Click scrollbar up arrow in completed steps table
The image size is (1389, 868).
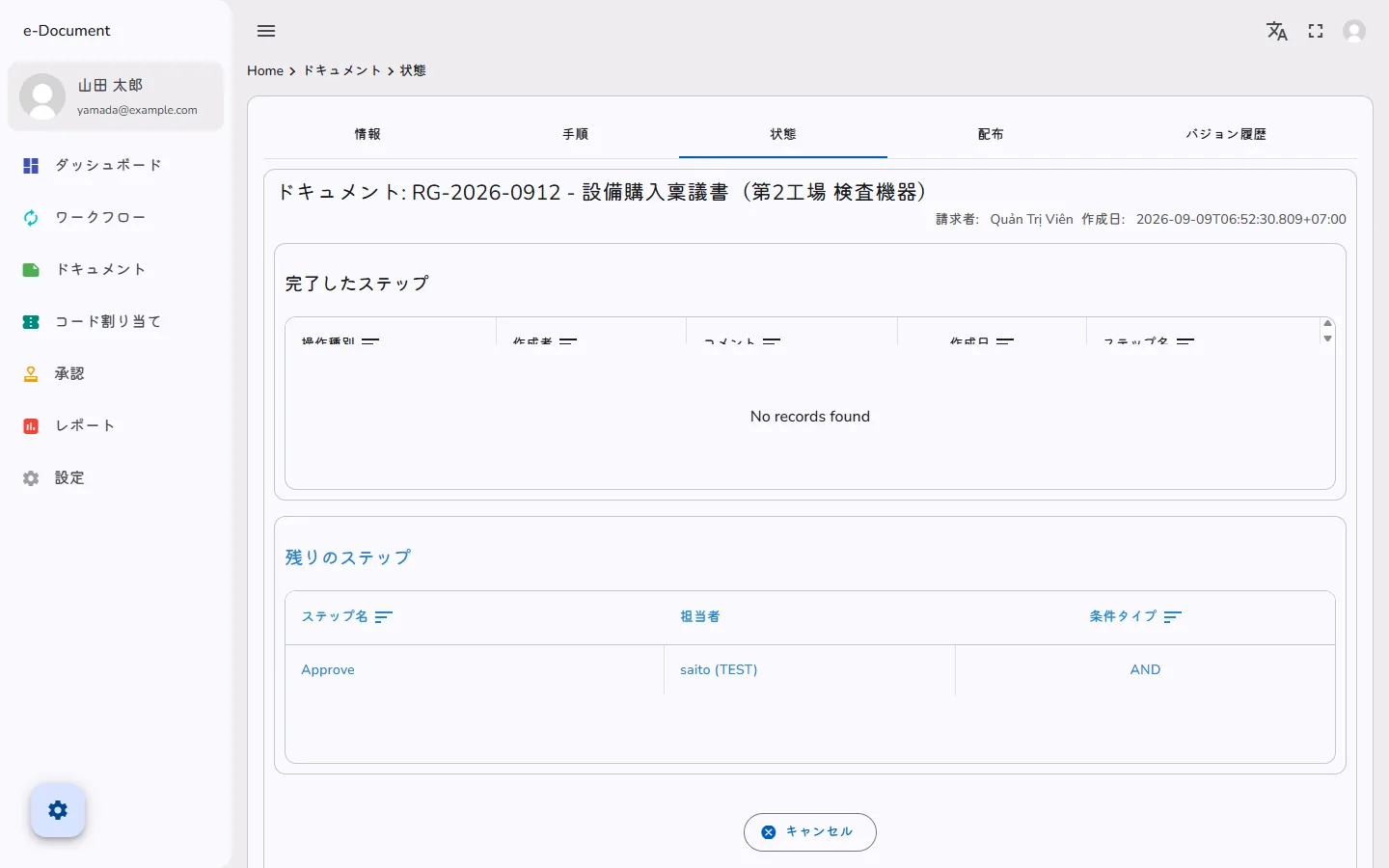(x=1327, y=323)
